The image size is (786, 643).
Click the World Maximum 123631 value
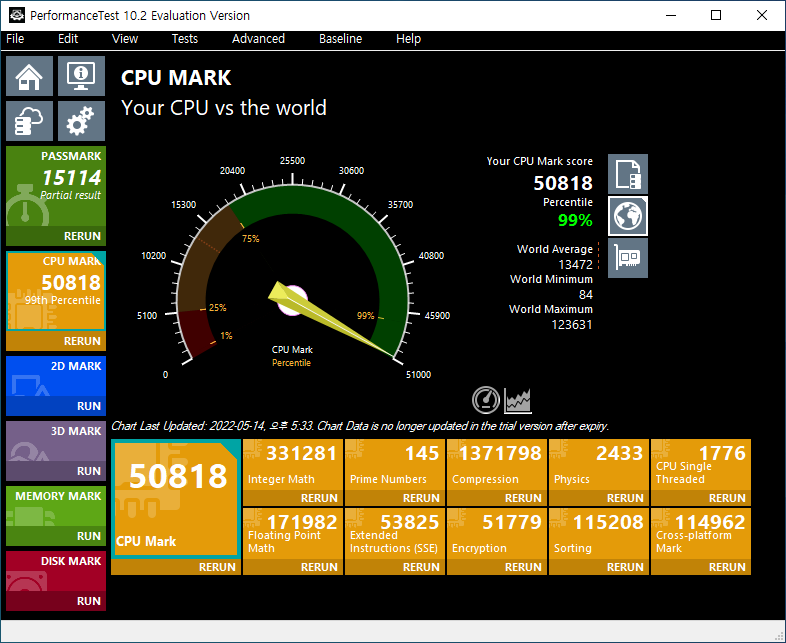click(x=572, y=325)
